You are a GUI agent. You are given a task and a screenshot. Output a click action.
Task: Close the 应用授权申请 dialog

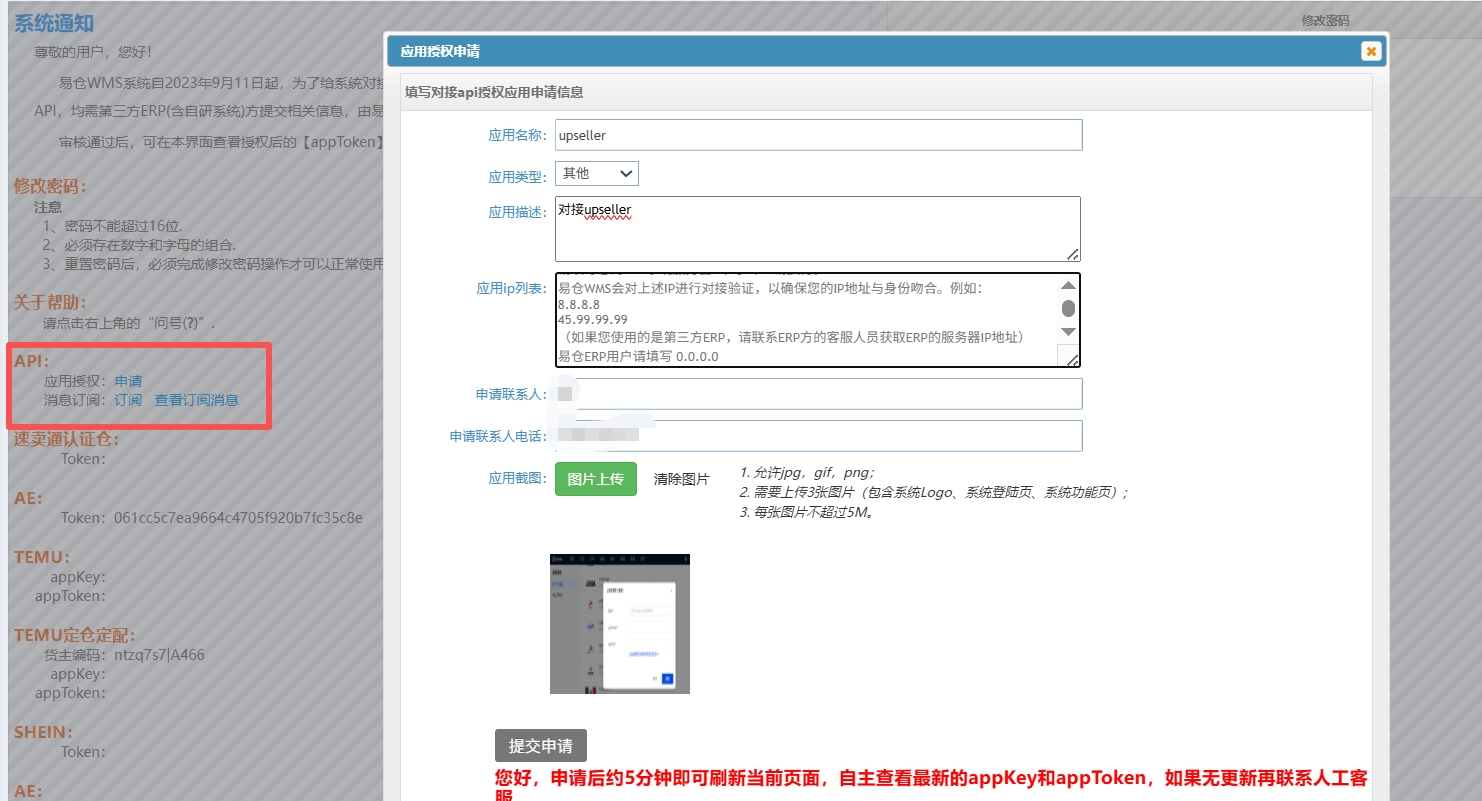pos(1370,51)
